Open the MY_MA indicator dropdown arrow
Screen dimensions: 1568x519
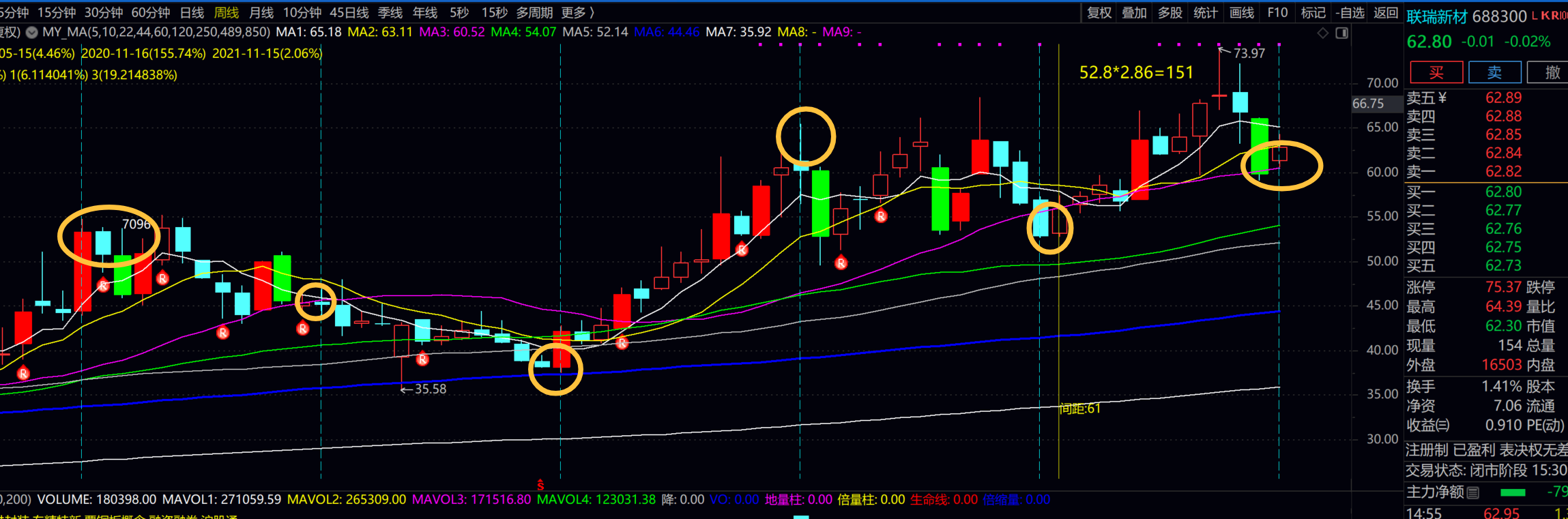(x=31, y=32)
